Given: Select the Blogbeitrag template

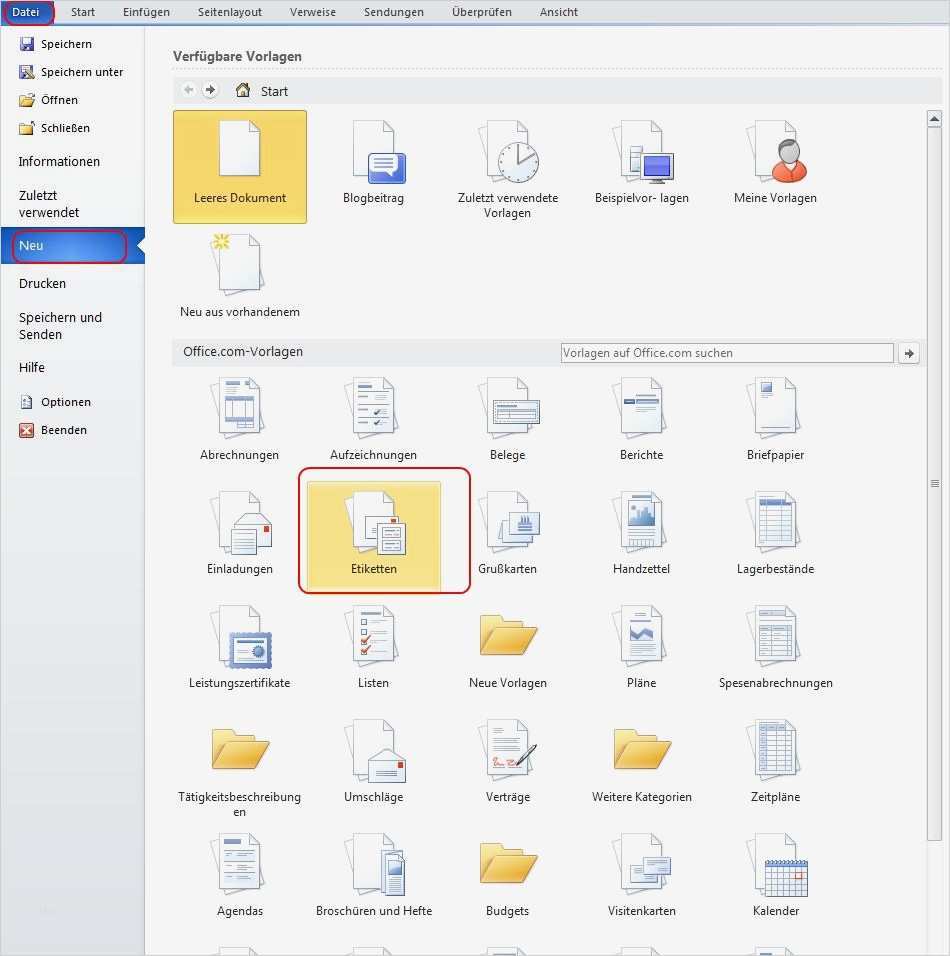Looking at the screenshot, I should (x=373, y=165).
